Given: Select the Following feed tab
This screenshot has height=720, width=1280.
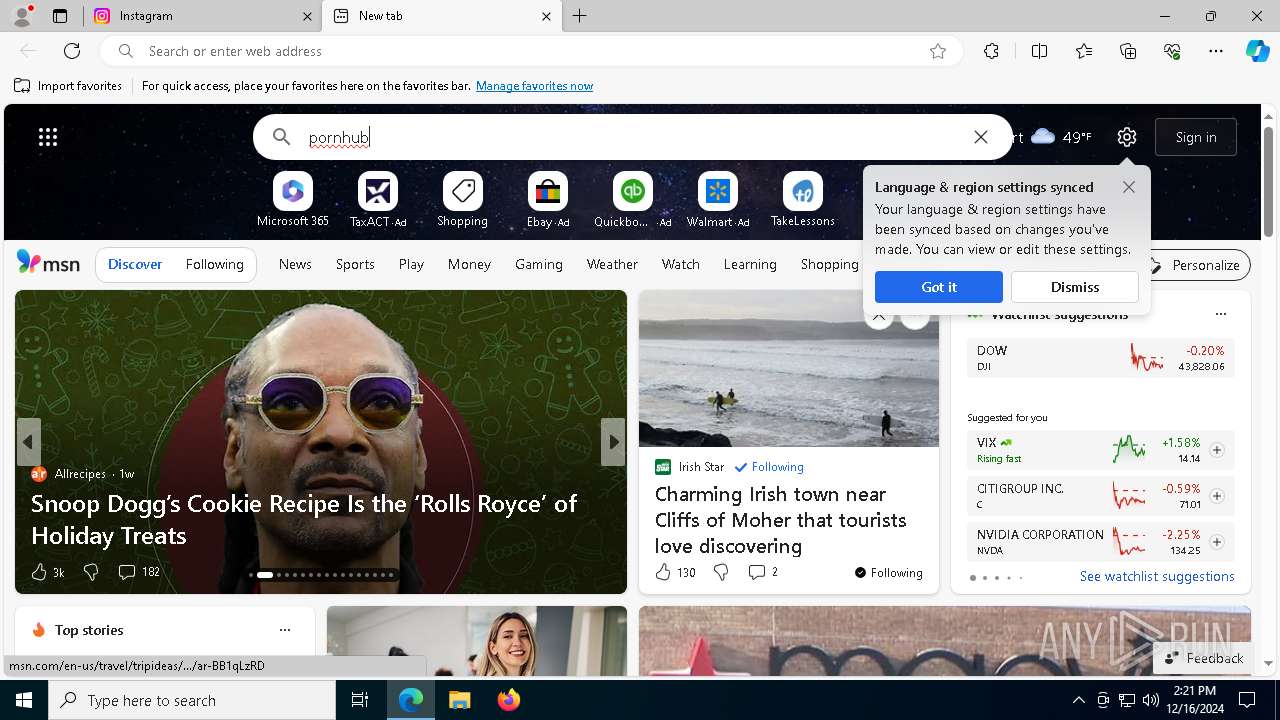Looking at the screenshot, I should point(214,264).
